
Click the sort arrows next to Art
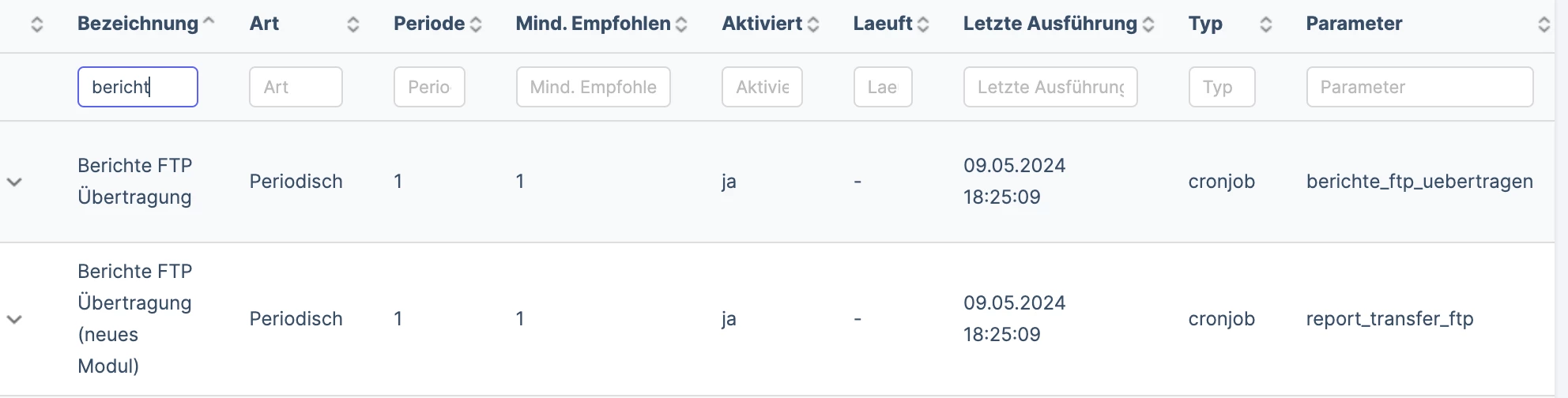[353, 24]
